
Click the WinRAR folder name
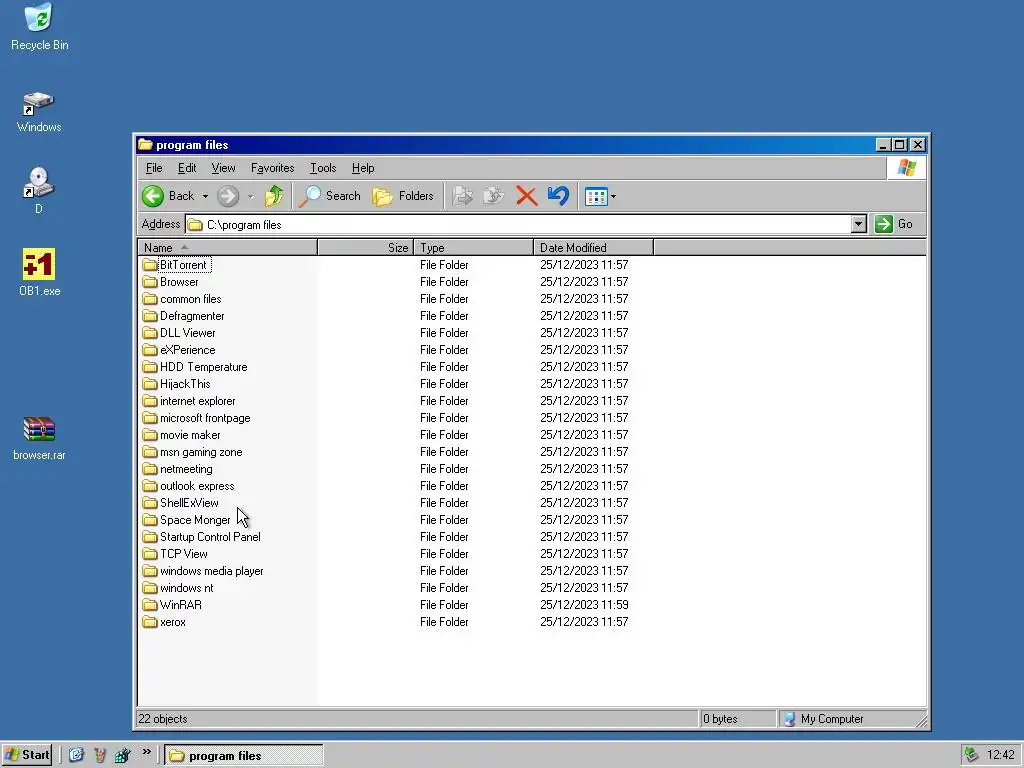(181, 605)
